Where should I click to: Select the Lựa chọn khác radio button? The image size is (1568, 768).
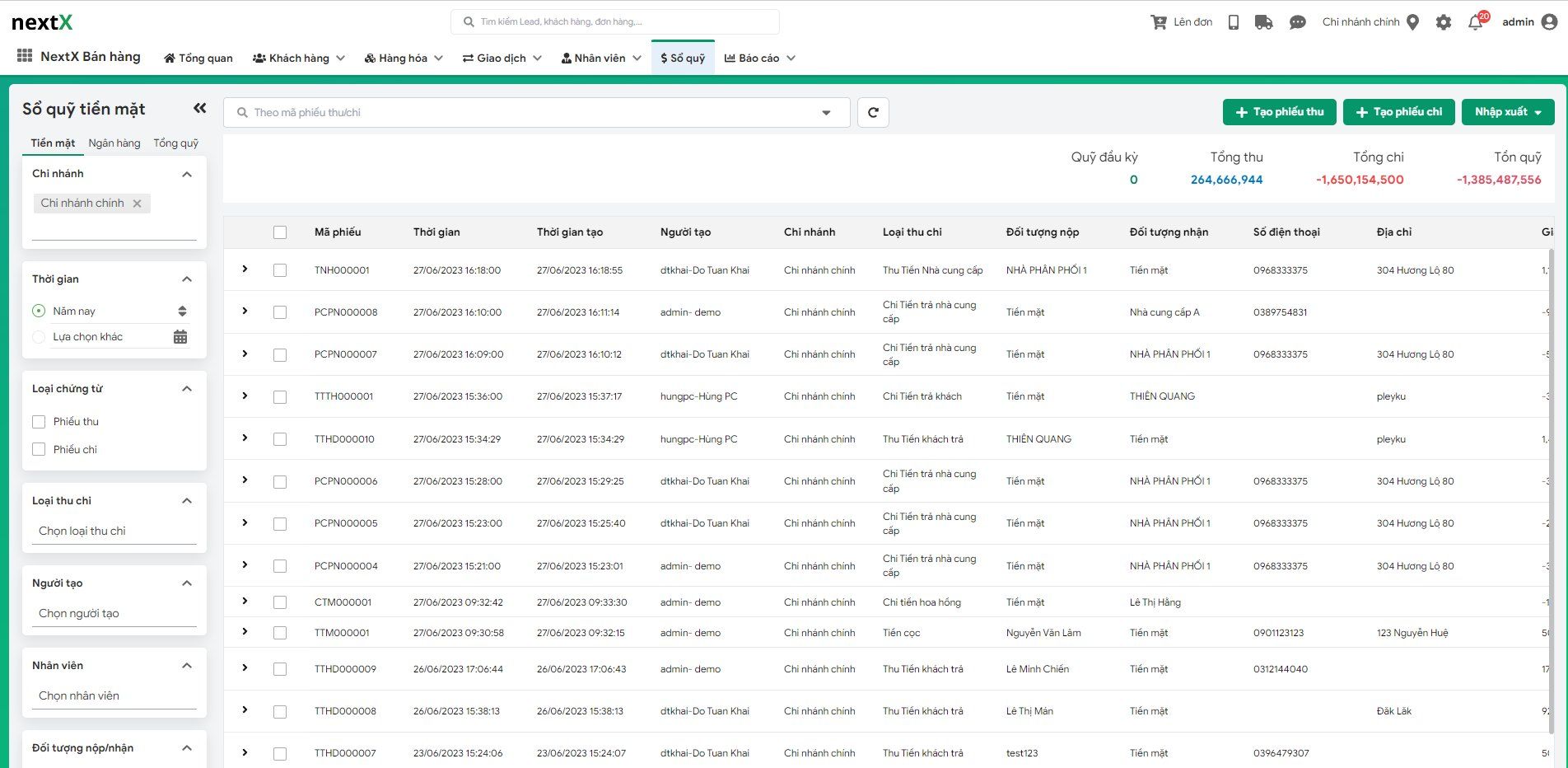point(39,337)
